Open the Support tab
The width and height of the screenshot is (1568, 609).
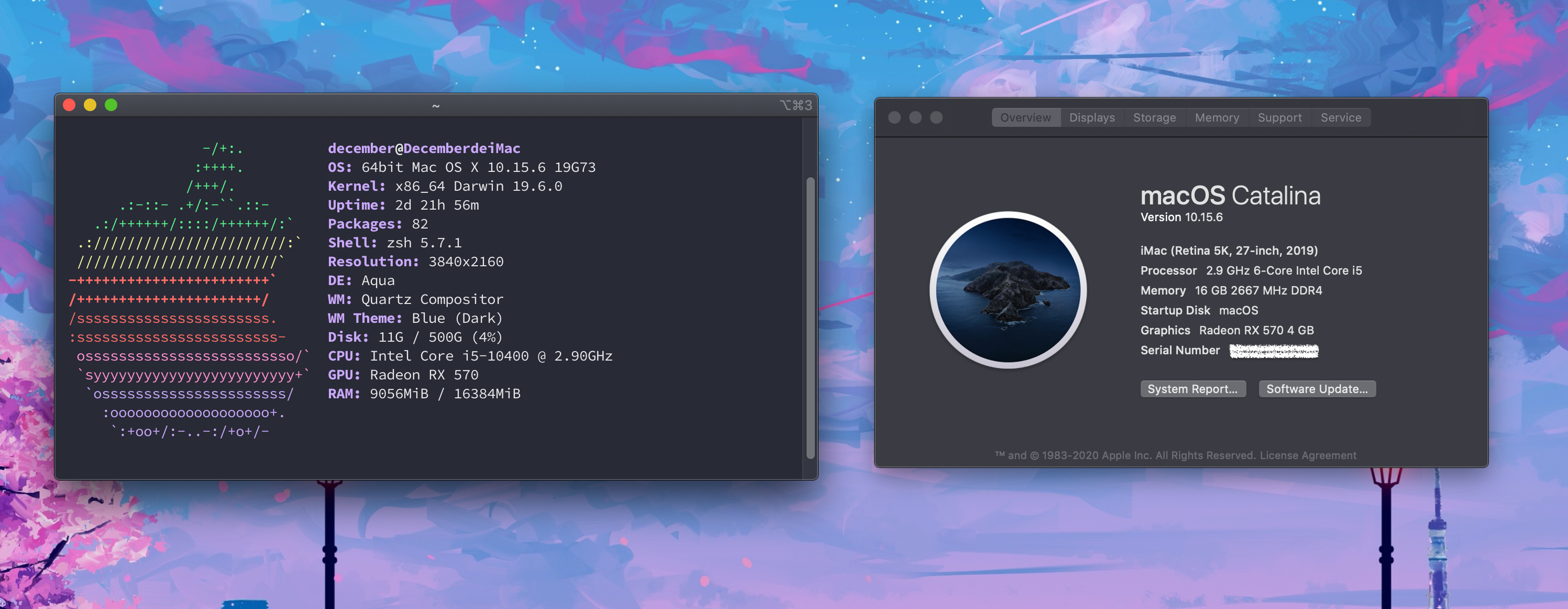pos(1279,117)
